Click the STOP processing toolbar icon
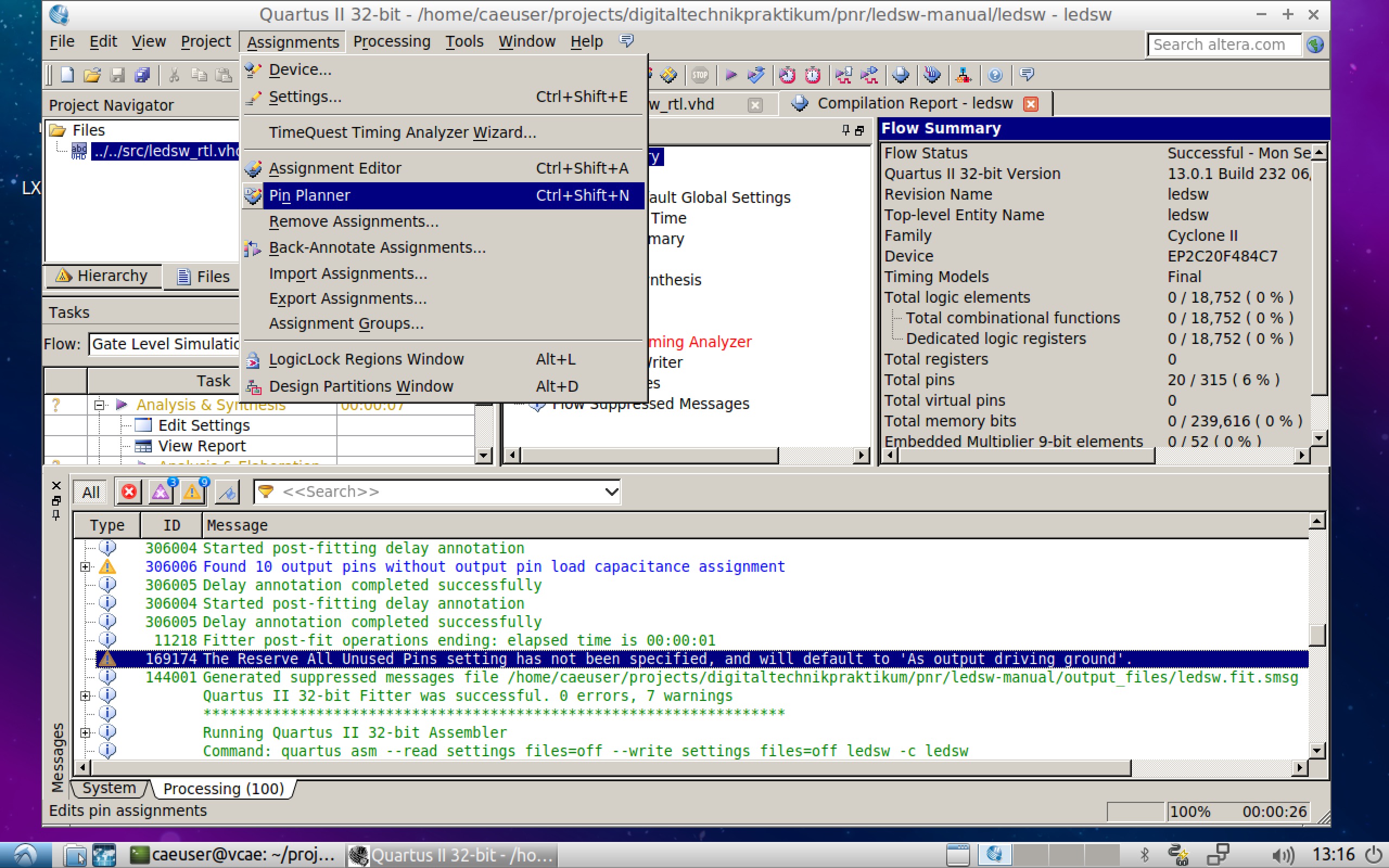The image size is (1389, 868). pos(699,75)
